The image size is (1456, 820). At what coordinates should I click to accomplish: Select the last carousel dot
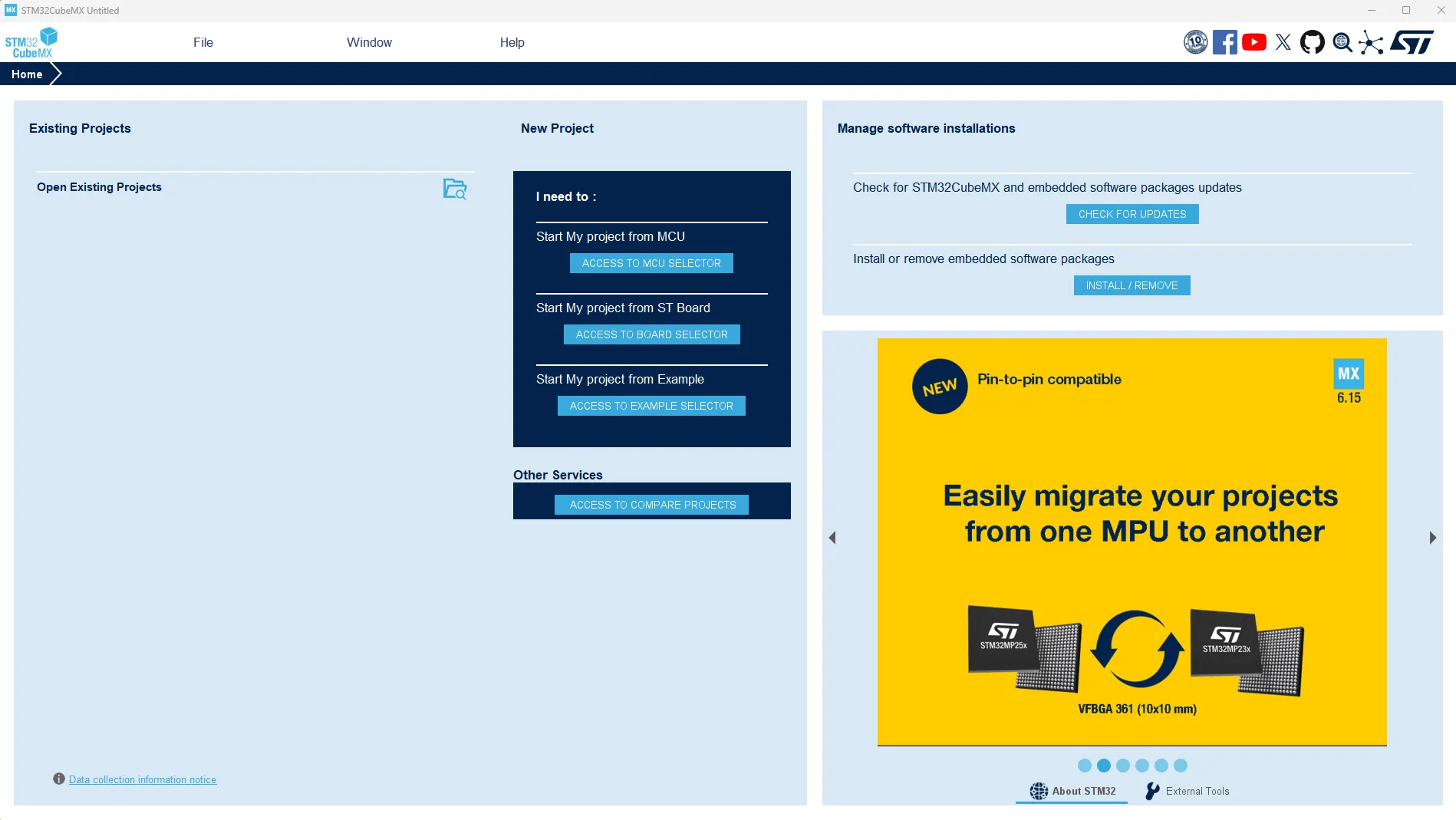pyautogui.click(x=1181, y=766)
